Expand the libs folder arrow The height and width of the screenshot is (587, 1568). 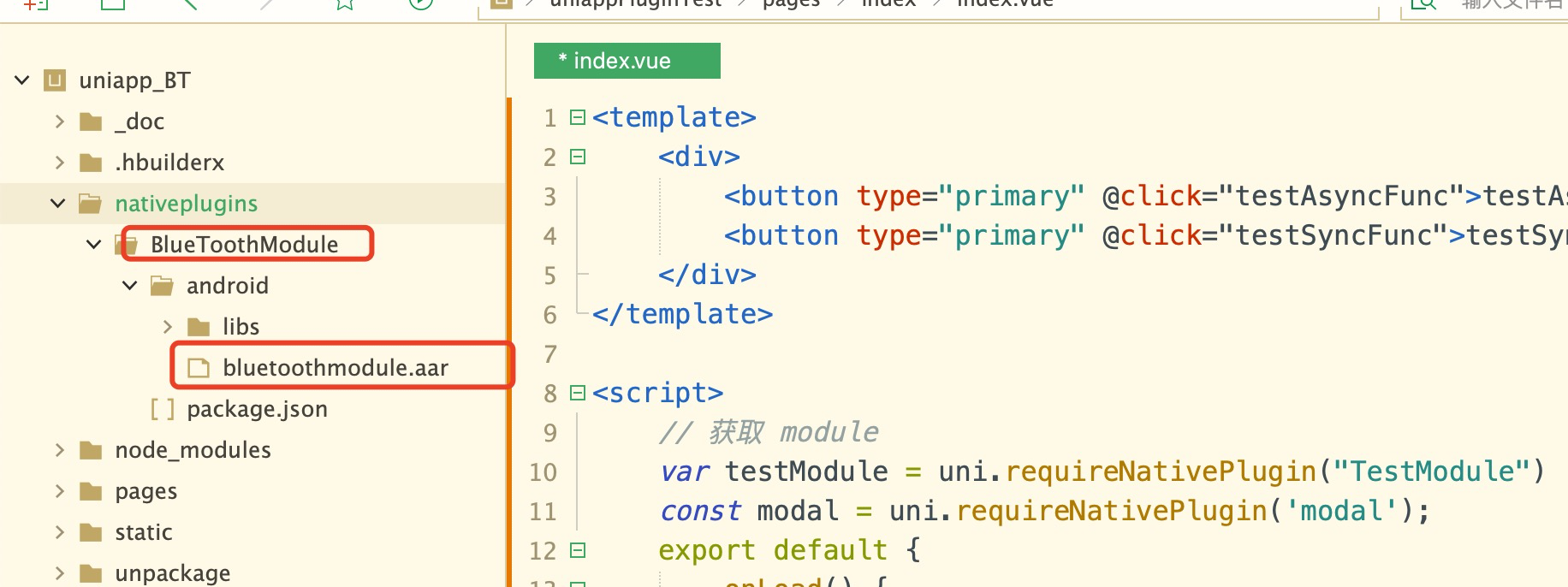pyautogui.click(x=168, y=327)
